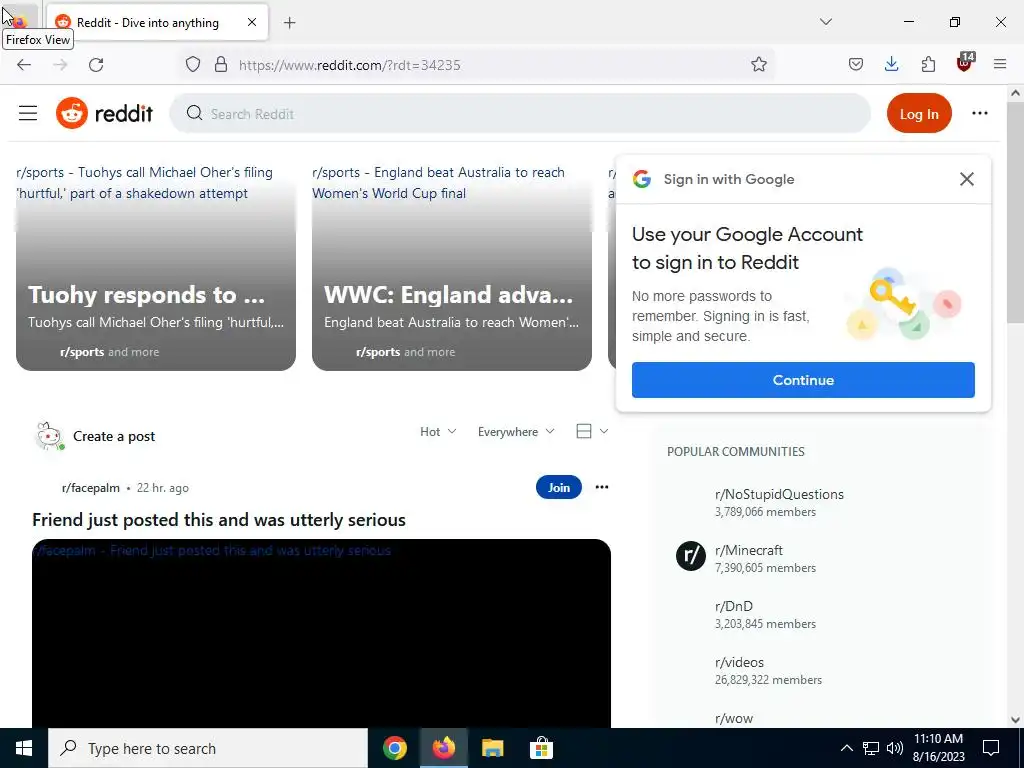Image resolution: width=1024 pixels, height=768 pixels.
Task: Open the Reddit hamburger menu
Action: pos(28,114)
